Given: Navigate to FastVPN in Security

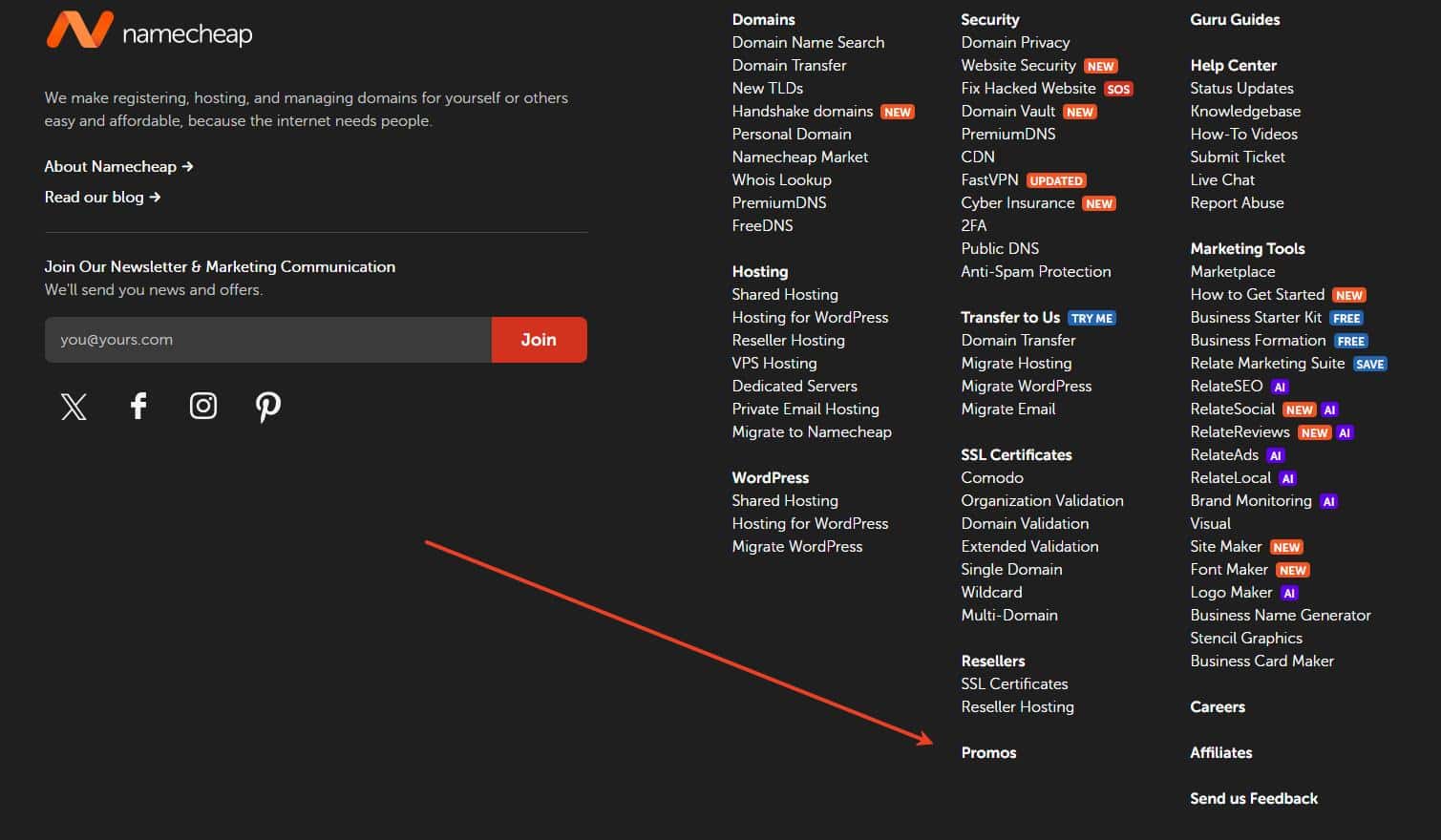Looking at the screenshot, I should coord(989,179).
